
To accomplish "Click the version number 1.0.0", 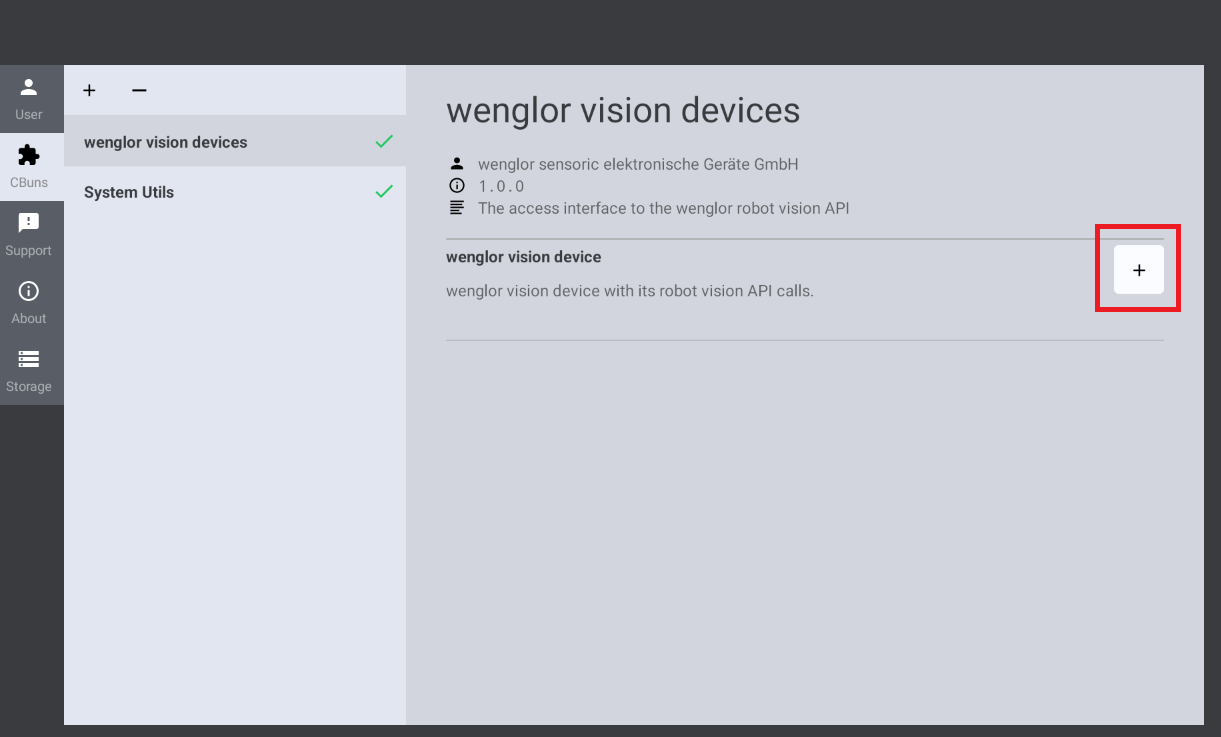I will pyautogui.click(x=500, y=186).
